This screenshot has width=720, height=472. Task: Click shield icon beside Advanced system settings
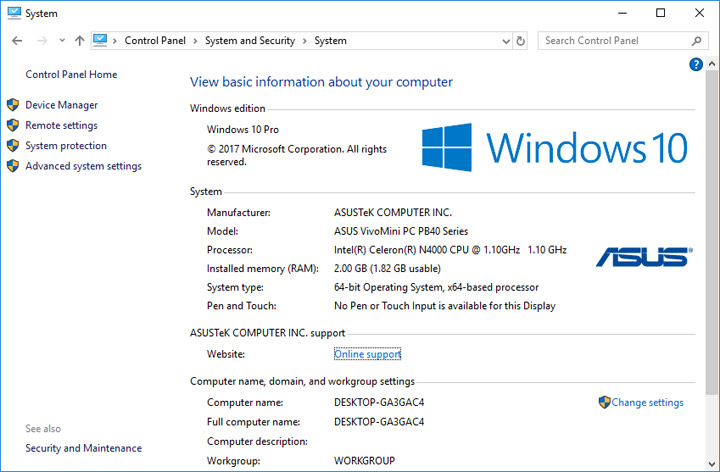pos(13,166)
